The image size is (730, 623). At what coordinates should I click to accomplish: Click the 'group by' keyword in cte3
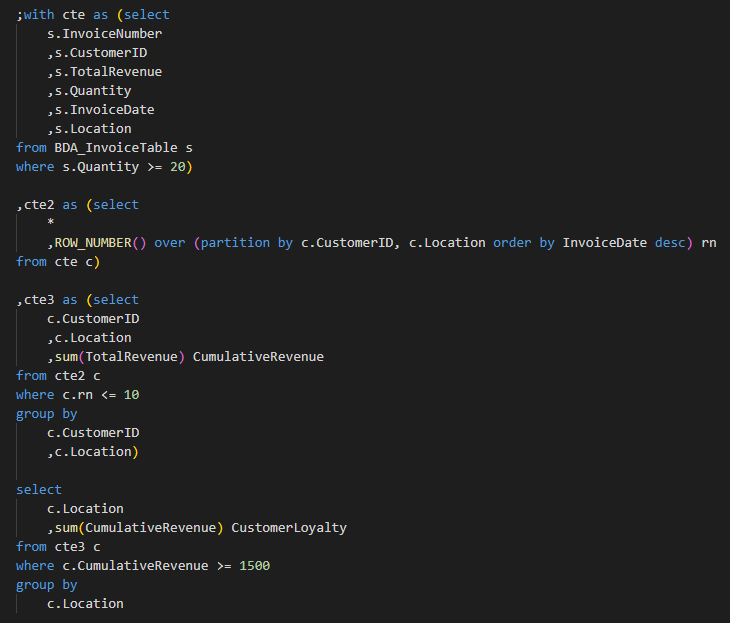(x=47, y=414)
